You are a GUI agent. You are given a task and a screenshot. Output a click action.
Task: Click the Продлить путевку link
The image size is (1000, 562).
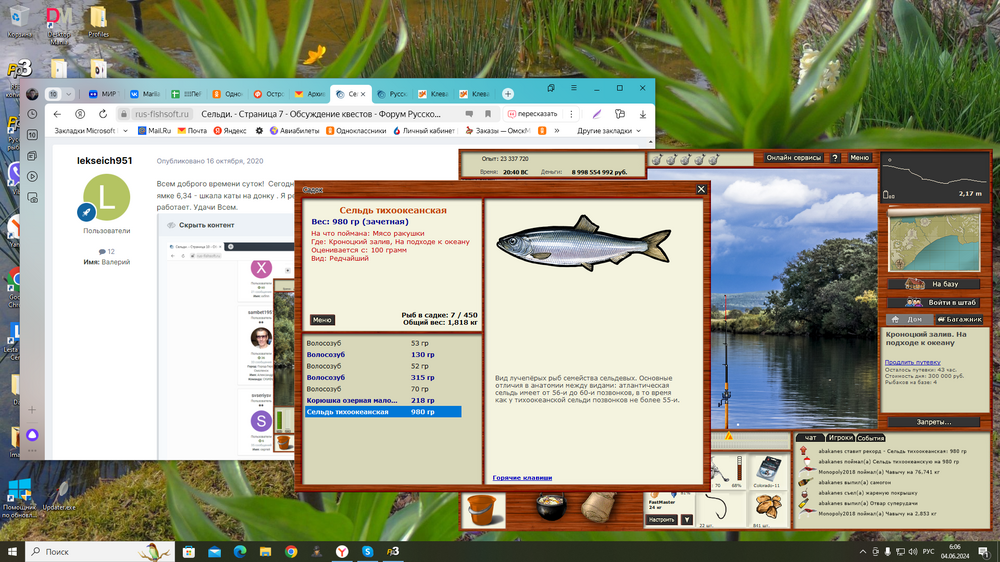pyautogui.click(x=912, y=362)
